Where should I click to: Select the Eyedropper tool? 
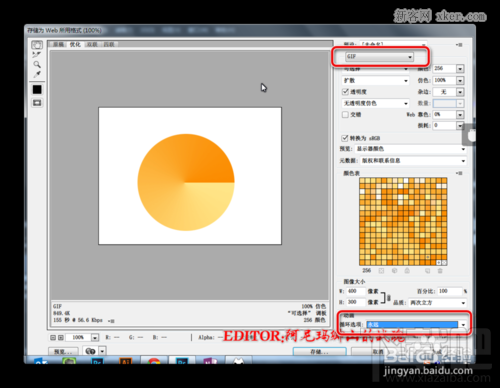(x=37, y=74)
